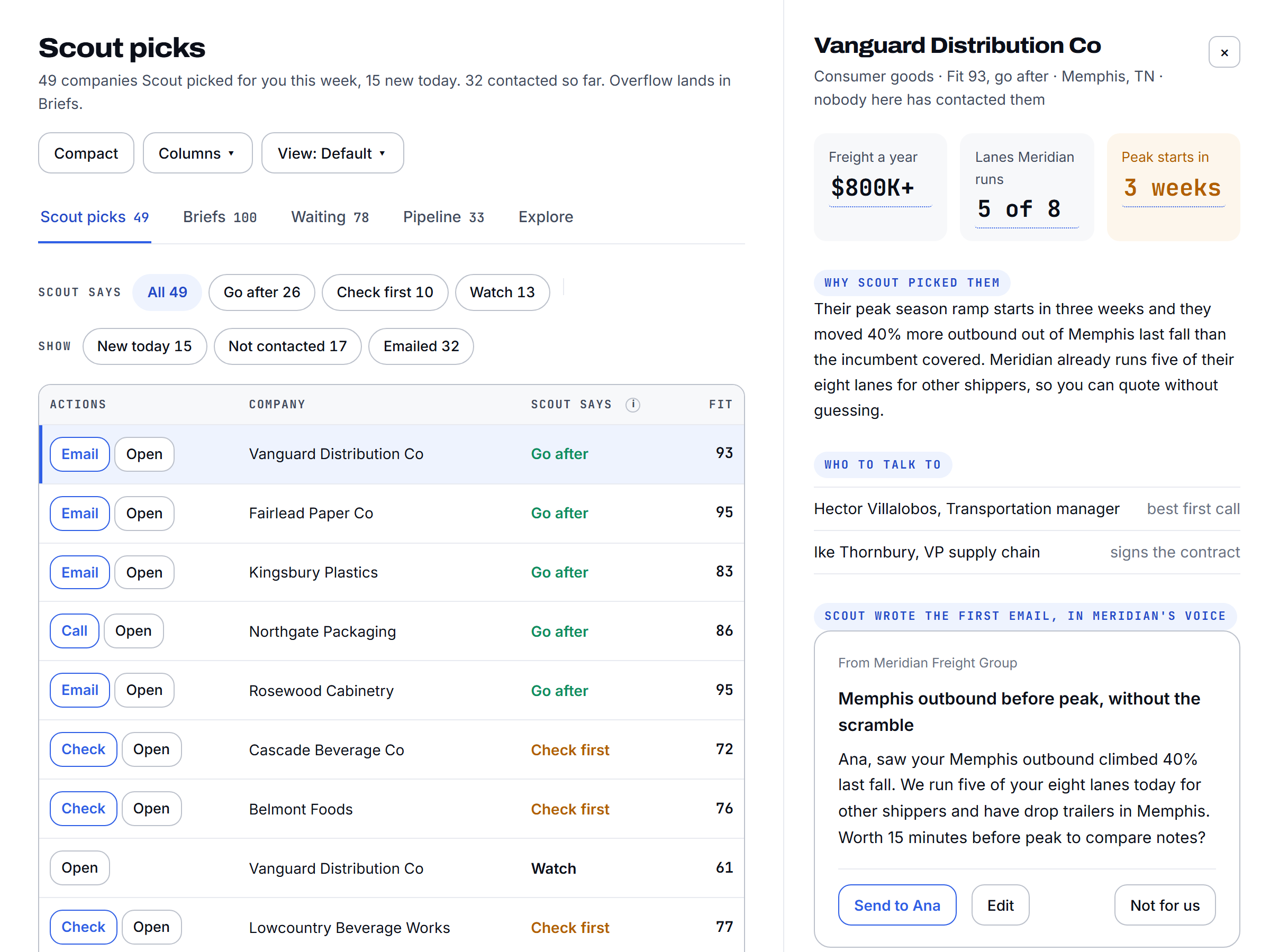This screenshot has width=1270, height=952.
Task: Show New today 15 companies
Action: click(x=144, y=346)
